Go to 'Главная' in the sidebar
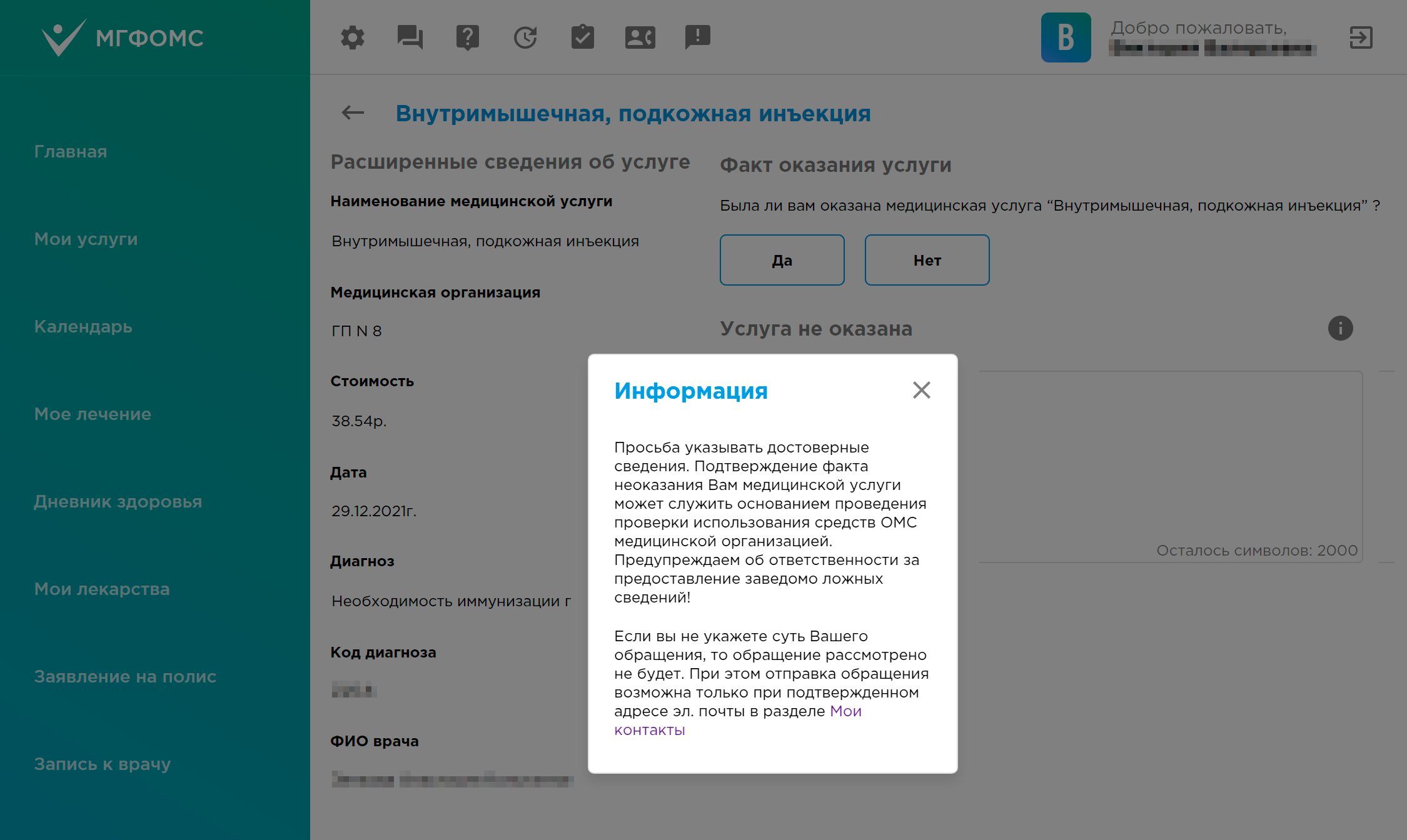The height and width of the screenshot is (840, 1407). tap(71, 152)
